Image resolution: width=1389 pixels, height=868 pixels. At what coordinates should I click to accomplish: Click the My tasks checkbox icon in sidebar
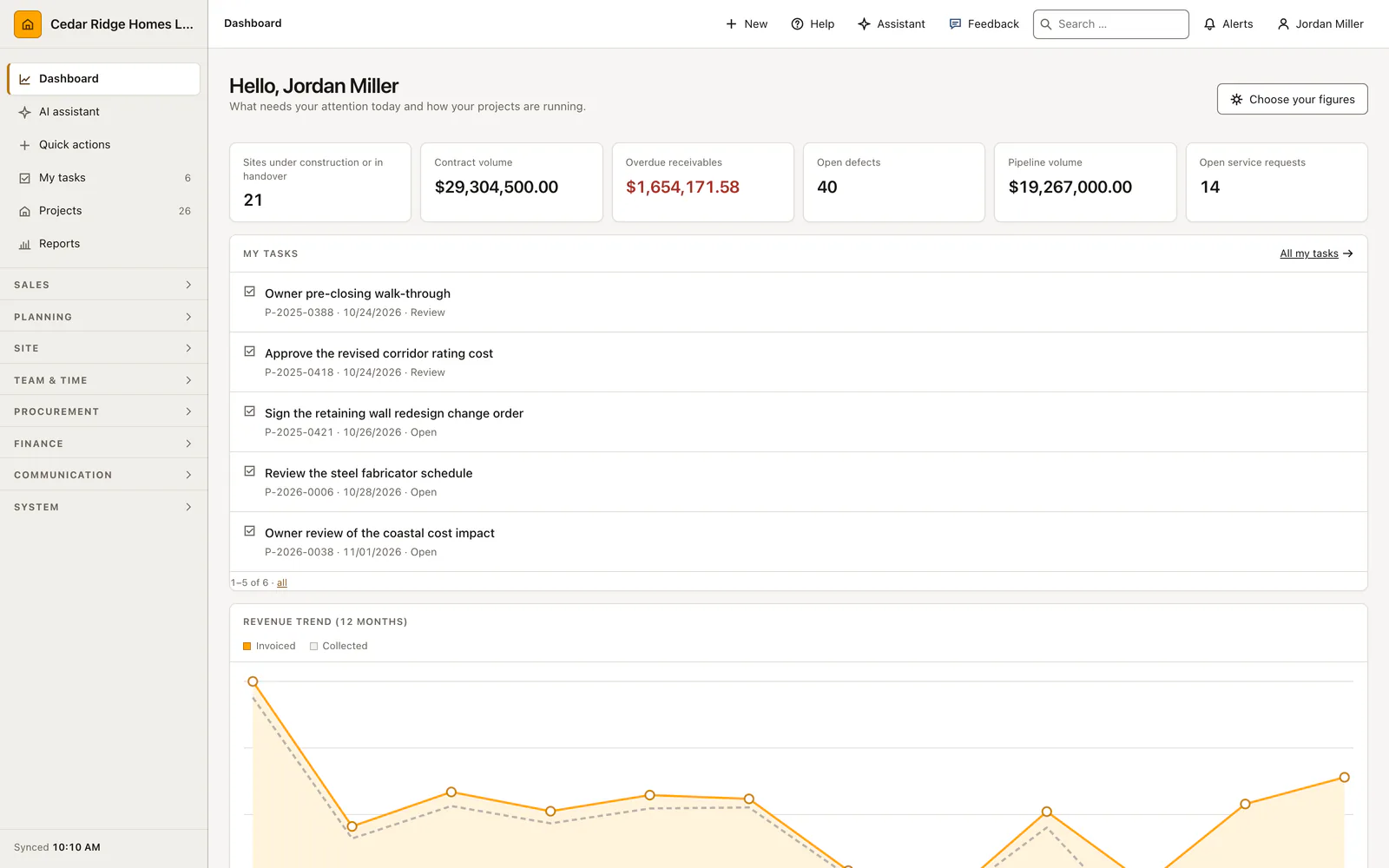[25, 178]
